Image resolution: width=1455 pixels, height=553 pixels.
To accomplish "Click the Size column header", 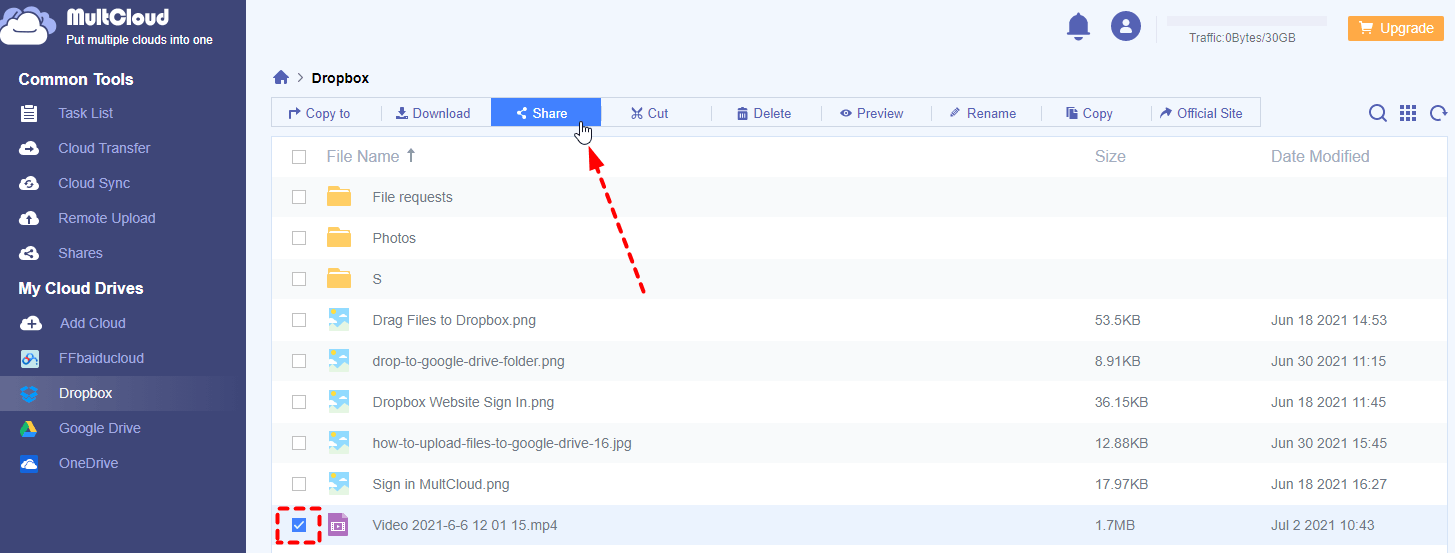I will click(x=1110, y=156).
